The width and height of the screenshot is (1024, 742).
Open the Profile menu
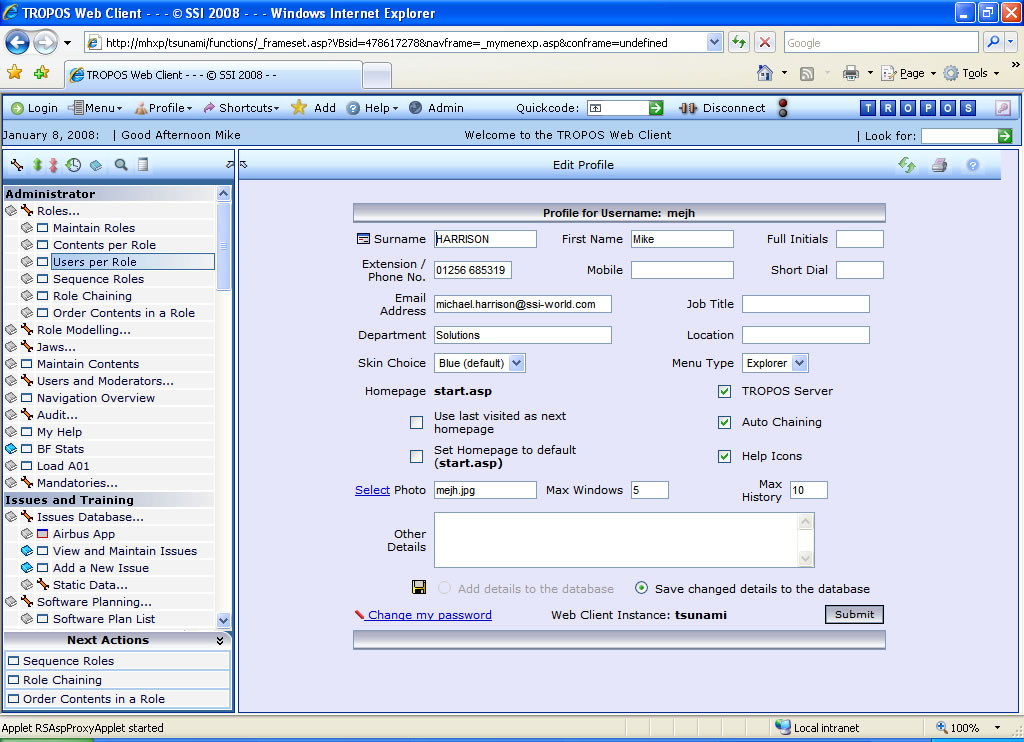(x=165, y=108)
